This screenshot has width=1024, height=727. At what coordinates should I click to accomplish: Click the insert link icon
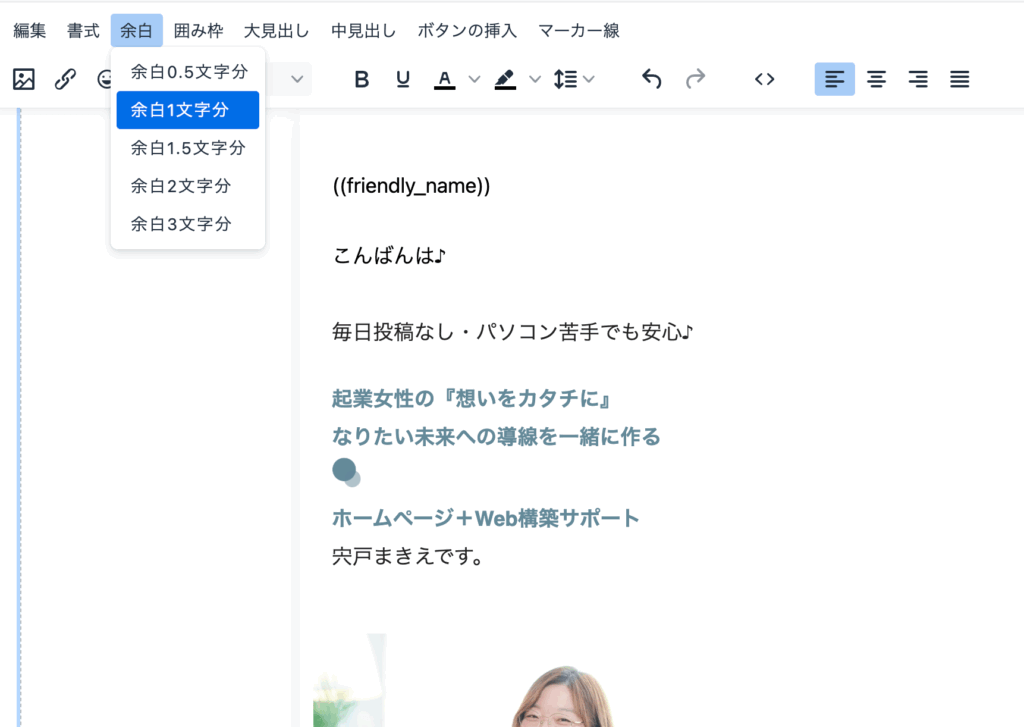(x=66, y=79)
